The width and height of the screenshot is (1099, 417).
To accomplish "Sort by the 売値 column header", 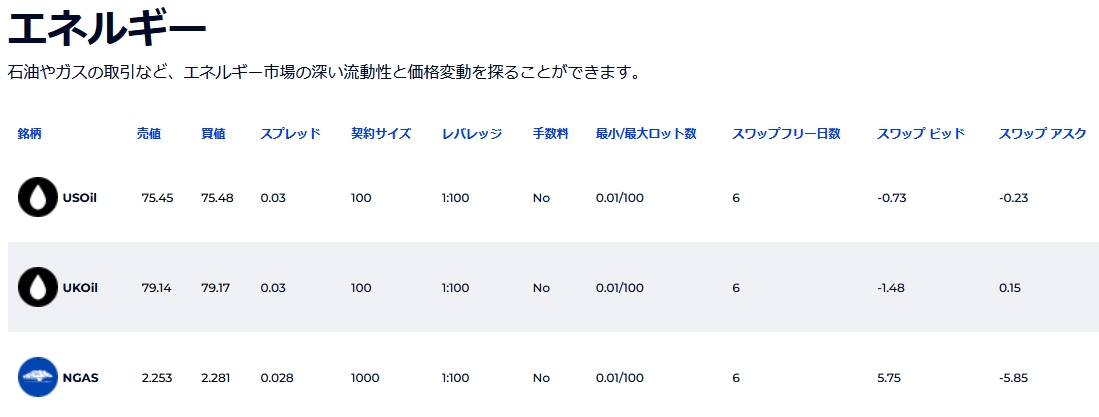I will pyautogui.click(x=149, y=134).
